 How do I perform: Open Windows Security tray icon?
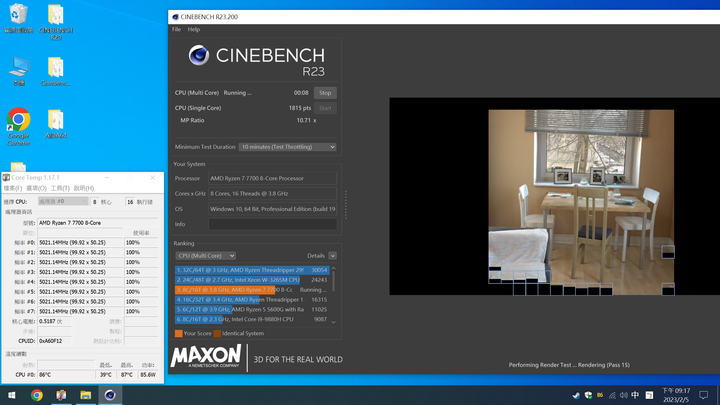pos(588,395)
